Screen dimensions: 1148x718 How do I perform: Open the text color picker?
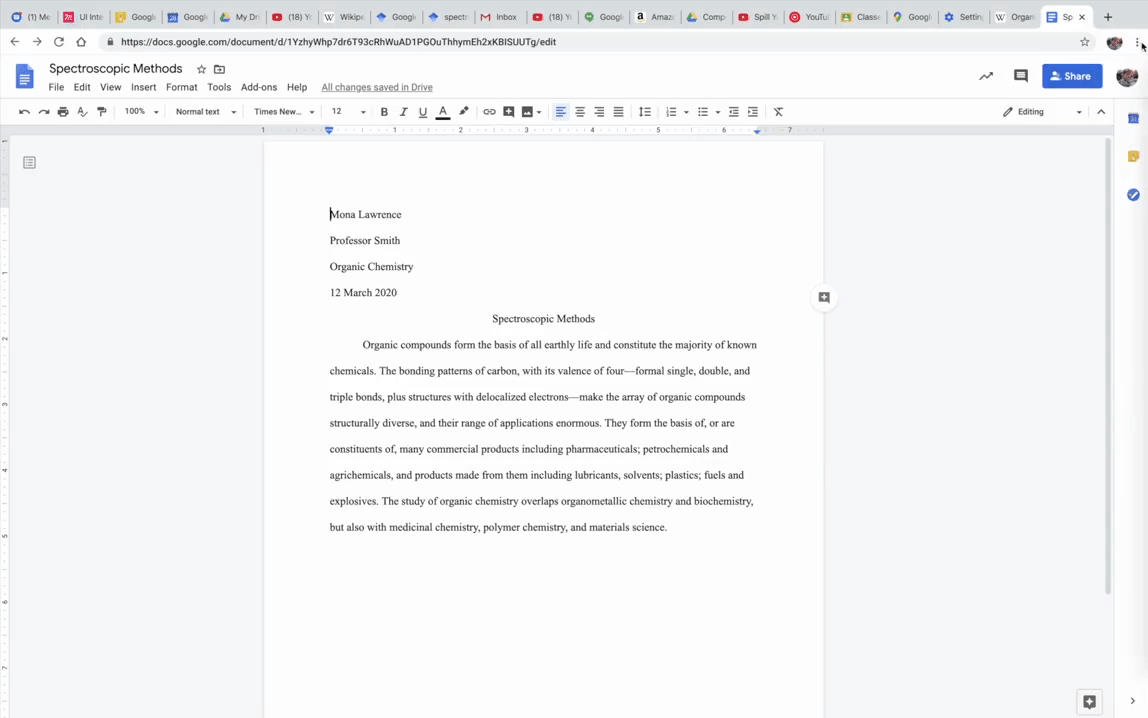tap(442, 111)
